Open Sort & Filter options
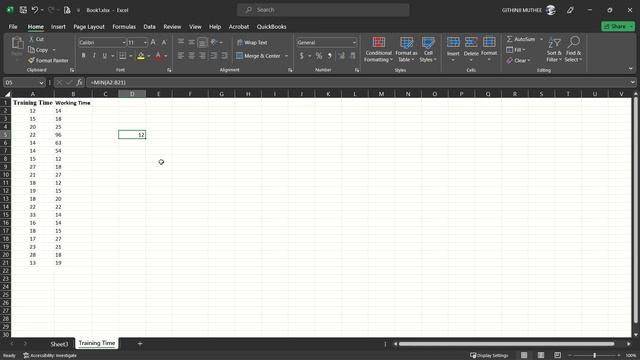This screenshot has width=640, height=360. [x=554, y=49]
